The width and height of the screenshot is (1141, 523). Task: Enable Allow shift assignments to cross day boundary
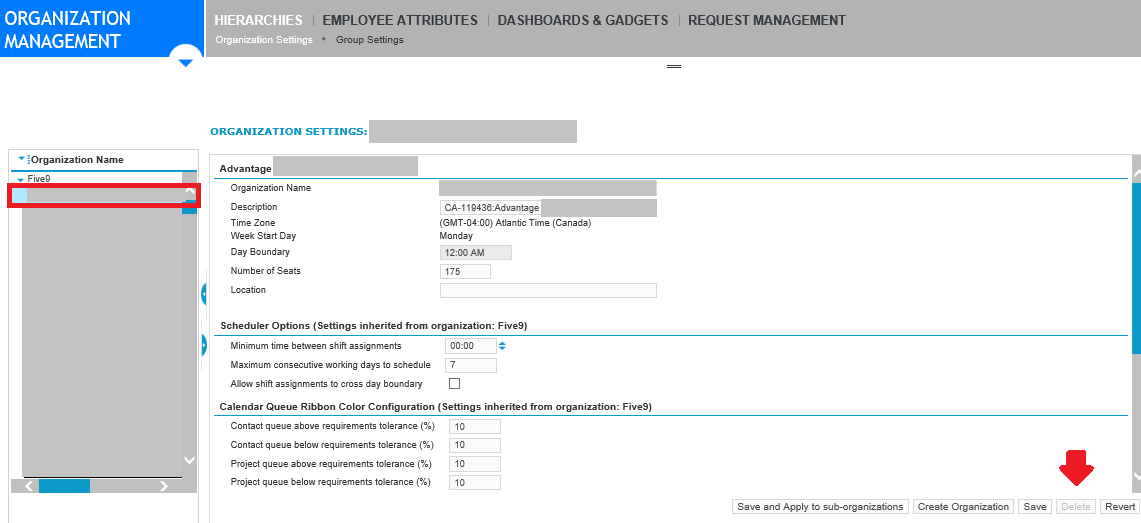[455, 384]
